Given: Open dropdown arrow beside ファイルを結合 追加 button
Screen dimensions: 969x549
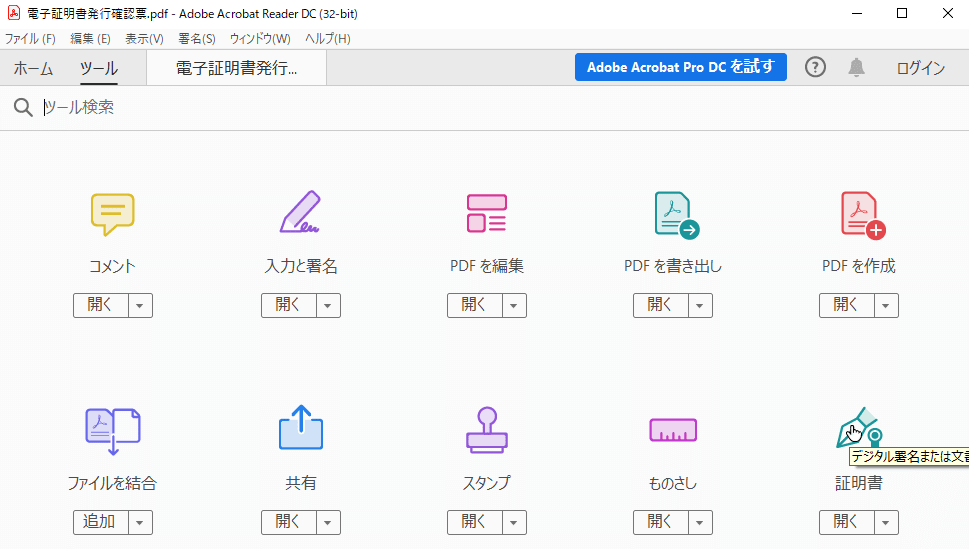Looking at the screenshot, I should point(141,522).
